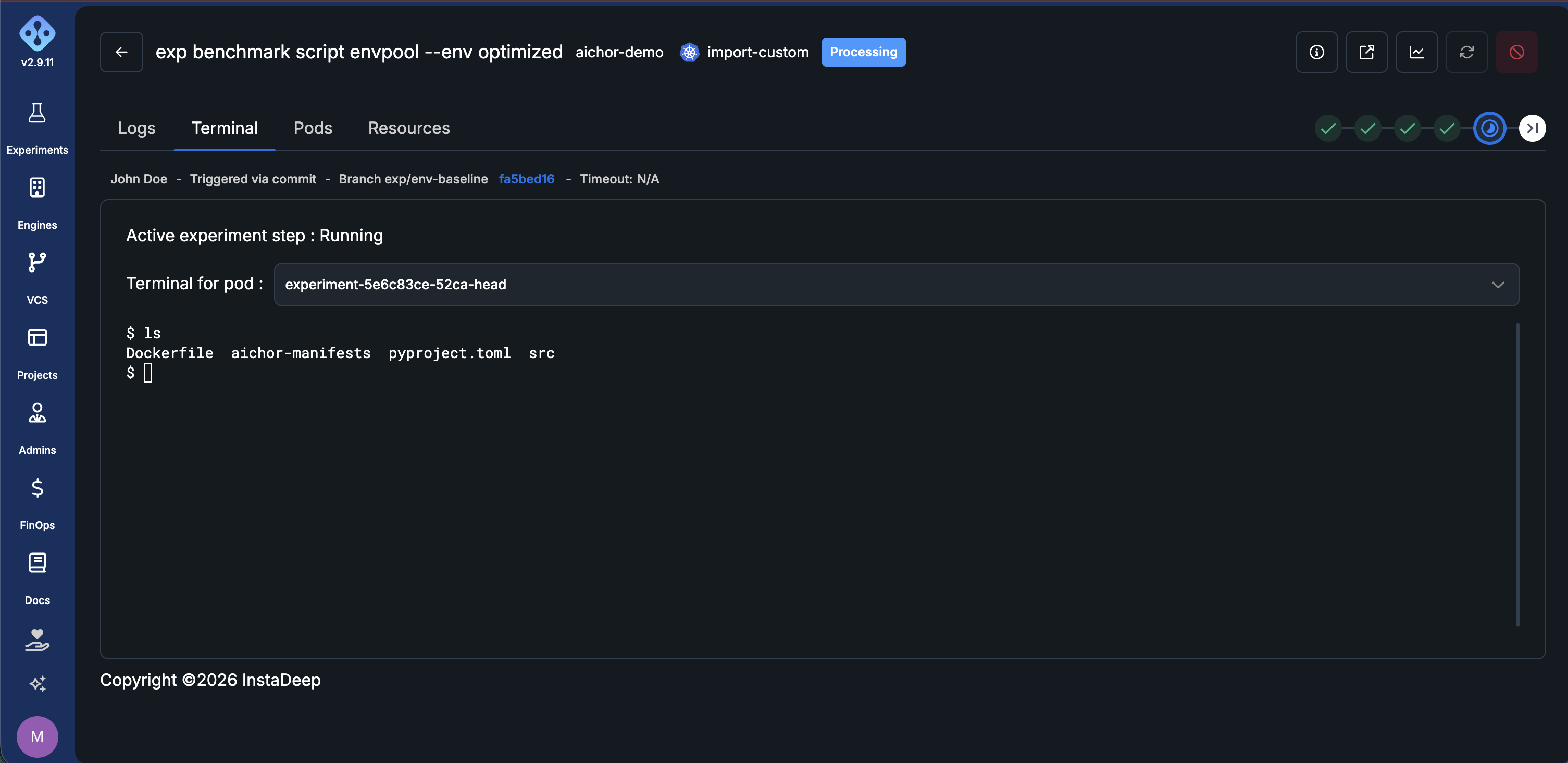Expand the Terminal for pod dropdown
The height and width of the screenshot is (763, 1568).
896,285
